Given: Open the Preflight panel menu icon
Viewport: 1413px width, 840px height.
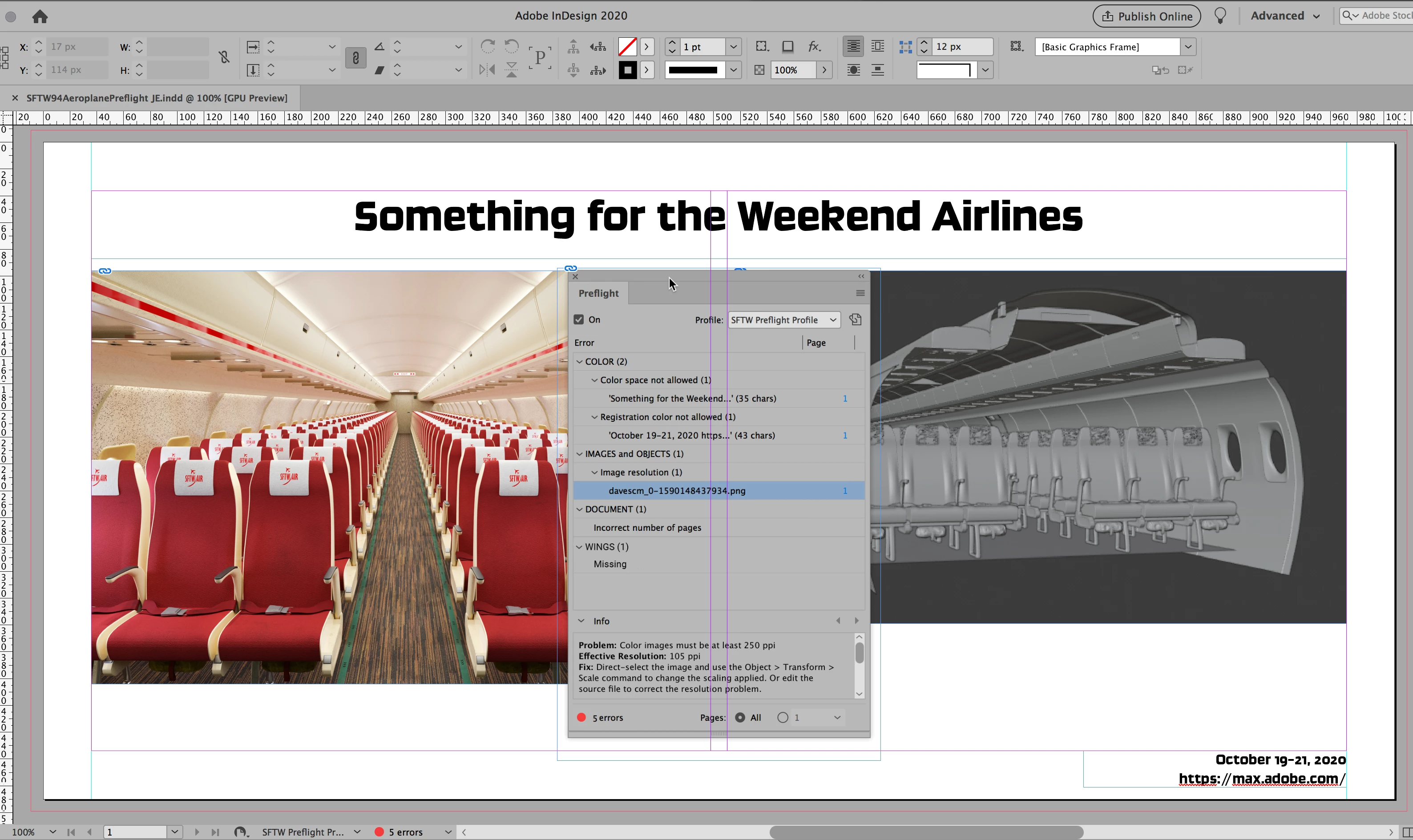Looking at the screenshot, I should 860,293.
